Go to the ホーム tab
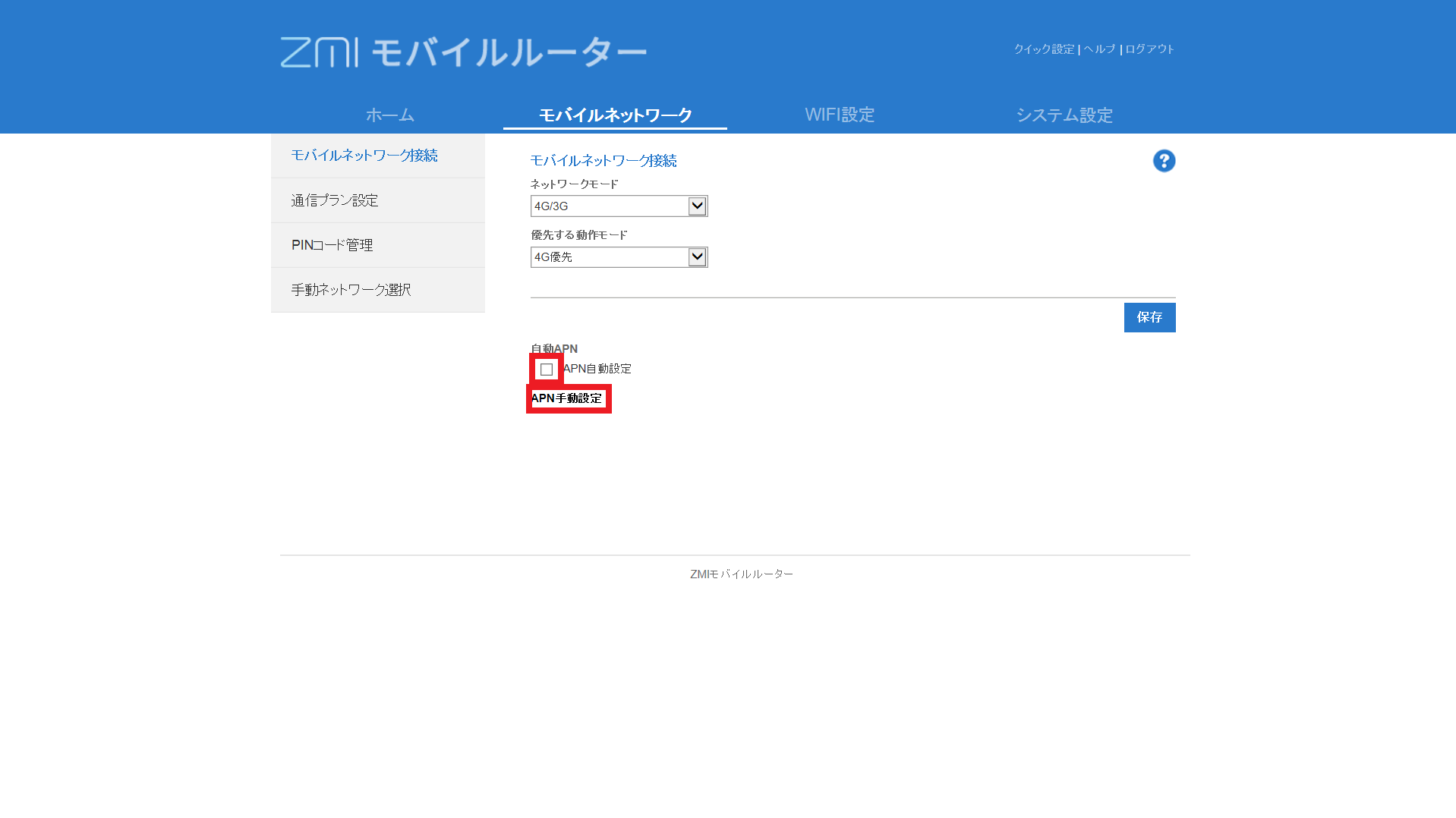Screen dimensions: 1456x818 (x=389, y=115)
